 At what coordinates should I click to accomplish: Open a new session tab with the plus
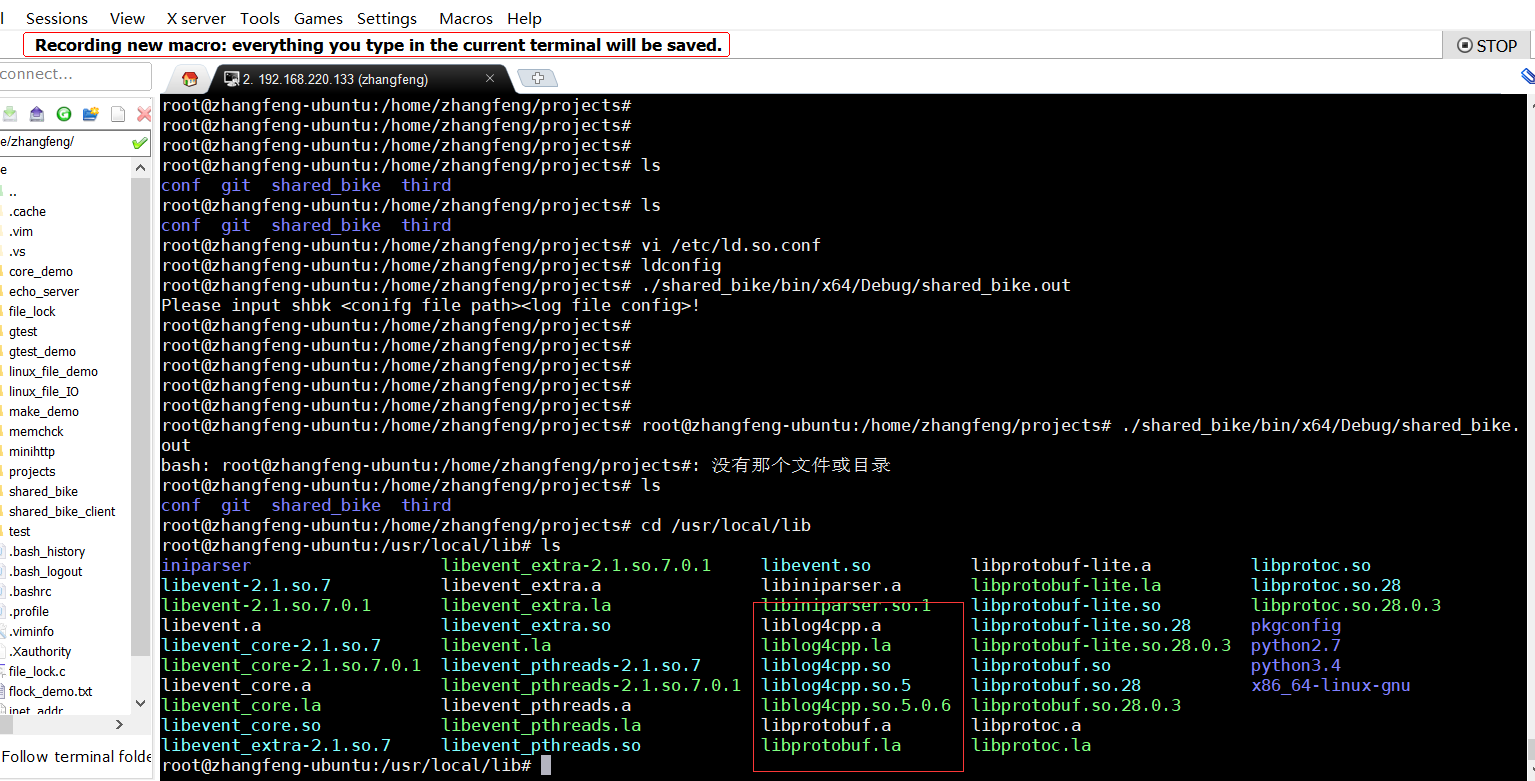[537, 78]
